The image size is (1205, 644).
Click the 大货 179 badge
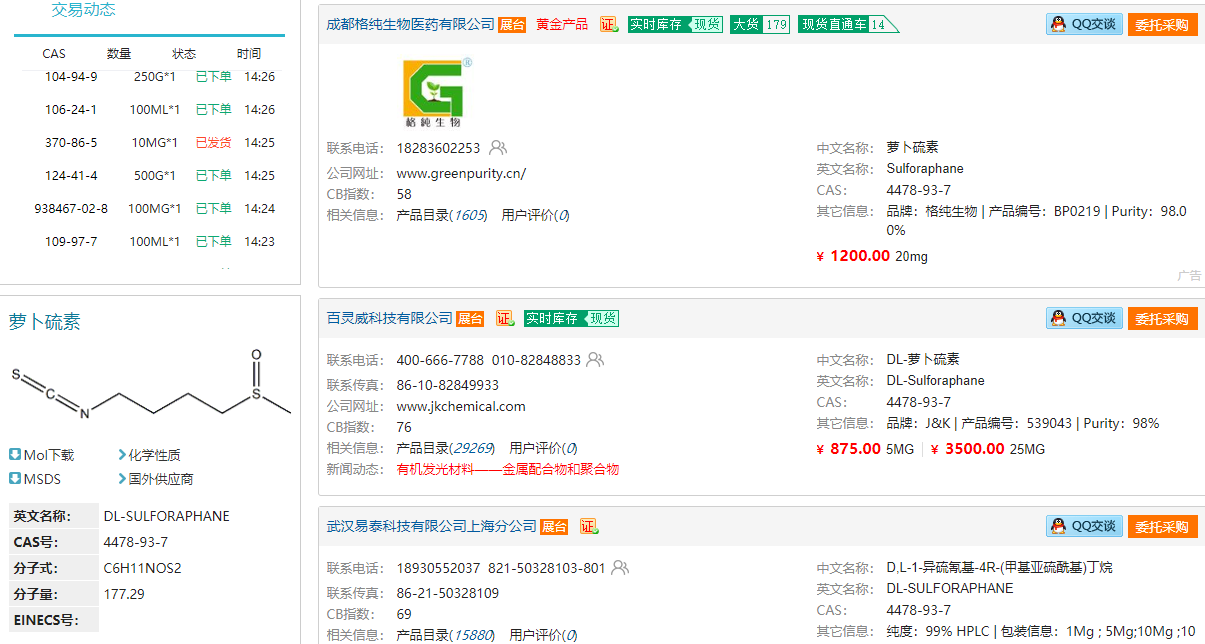tap(760, 24)
